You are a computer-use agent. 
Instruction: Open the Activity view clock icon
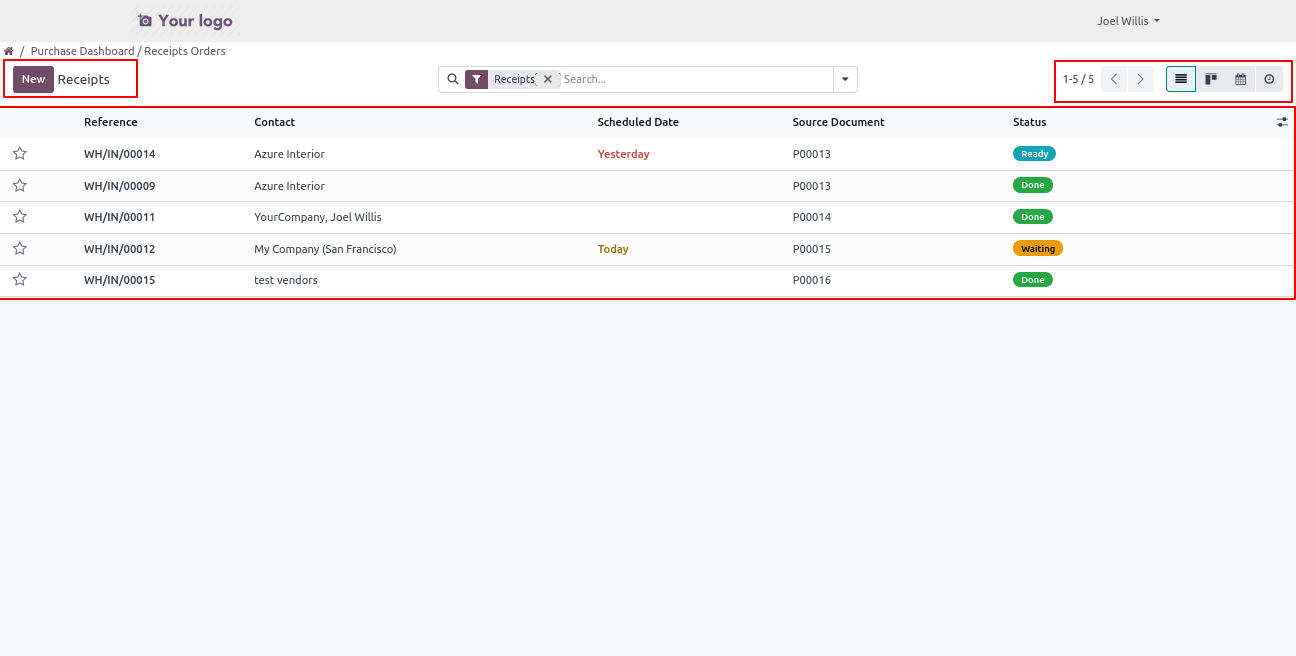1269,79
